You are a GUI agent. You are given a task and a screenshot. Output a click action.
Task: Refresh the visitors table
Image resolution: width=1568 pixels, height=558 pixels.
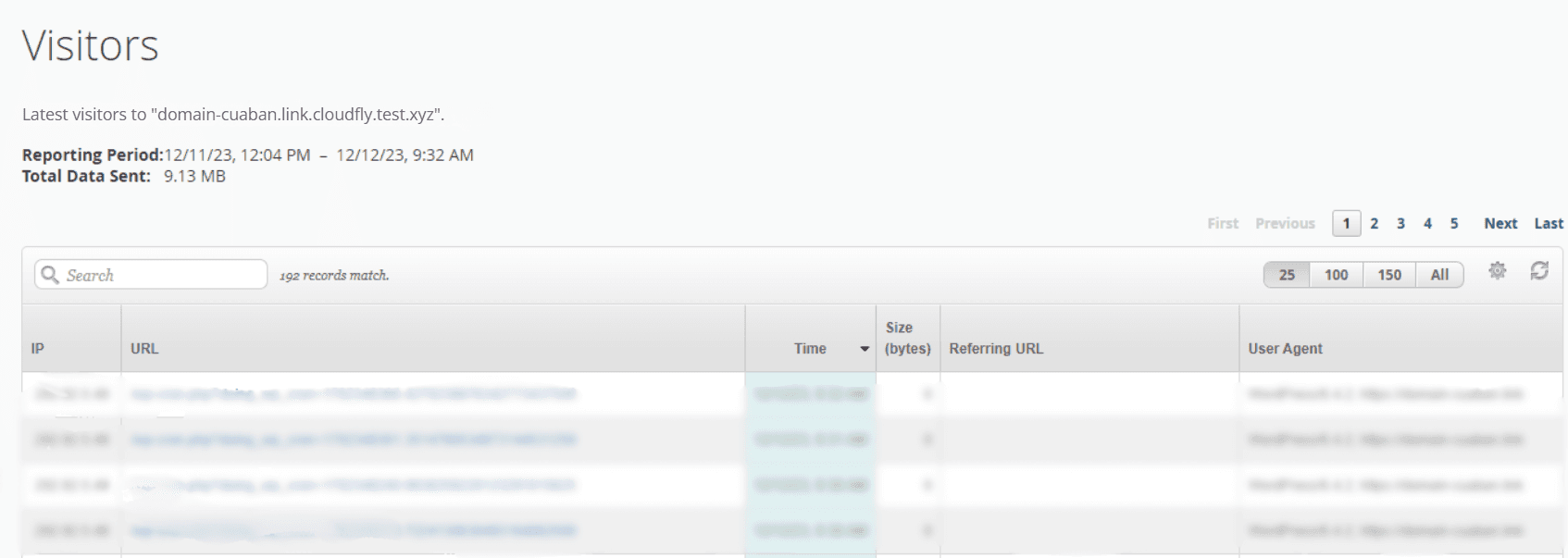click(x=1539, y=270)
